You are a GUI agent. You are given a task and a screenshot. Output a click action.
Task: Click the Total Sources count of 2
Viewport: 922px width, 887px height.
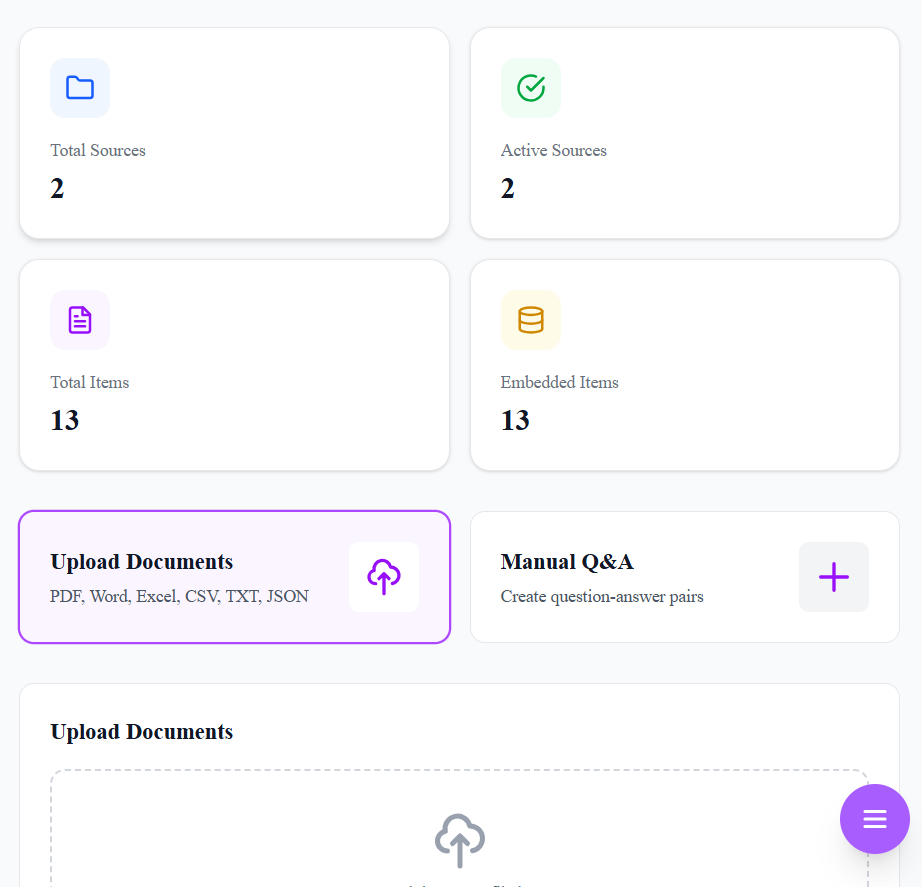pyautogui.click(x=57, y=188)
